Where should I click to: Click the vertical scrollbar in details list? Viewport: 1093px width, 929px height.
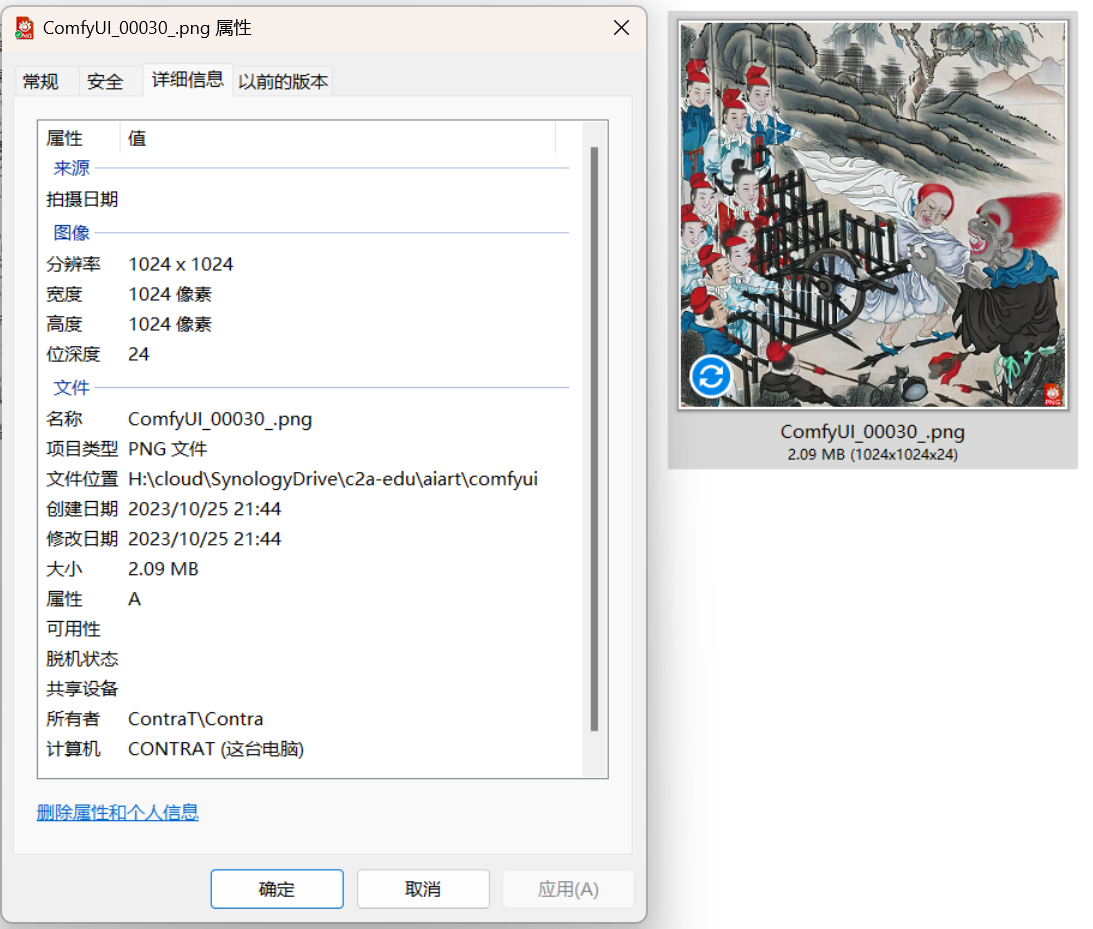(x=595, y=438)
